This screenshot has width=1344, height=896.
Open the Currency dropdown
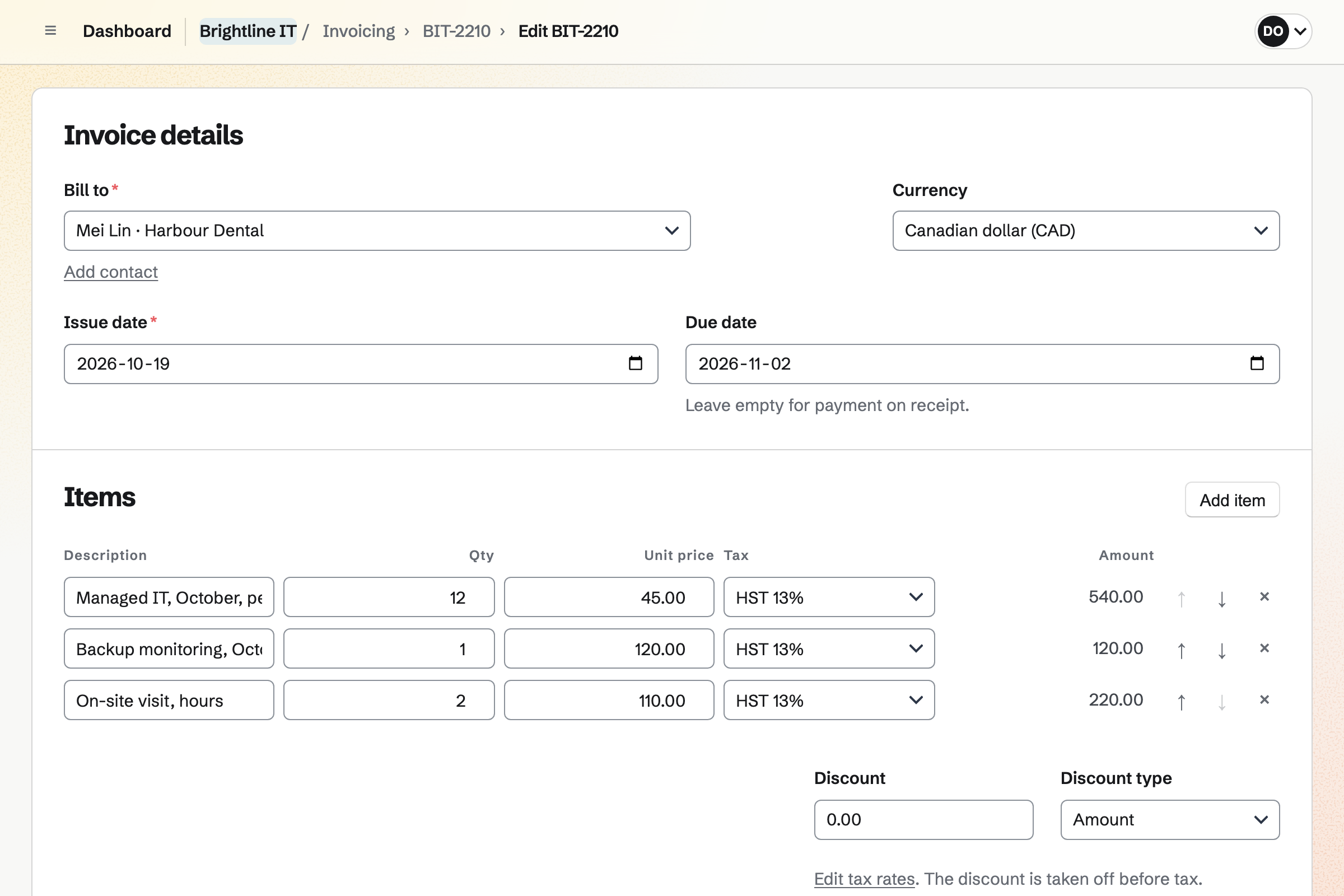(1086, 231)
